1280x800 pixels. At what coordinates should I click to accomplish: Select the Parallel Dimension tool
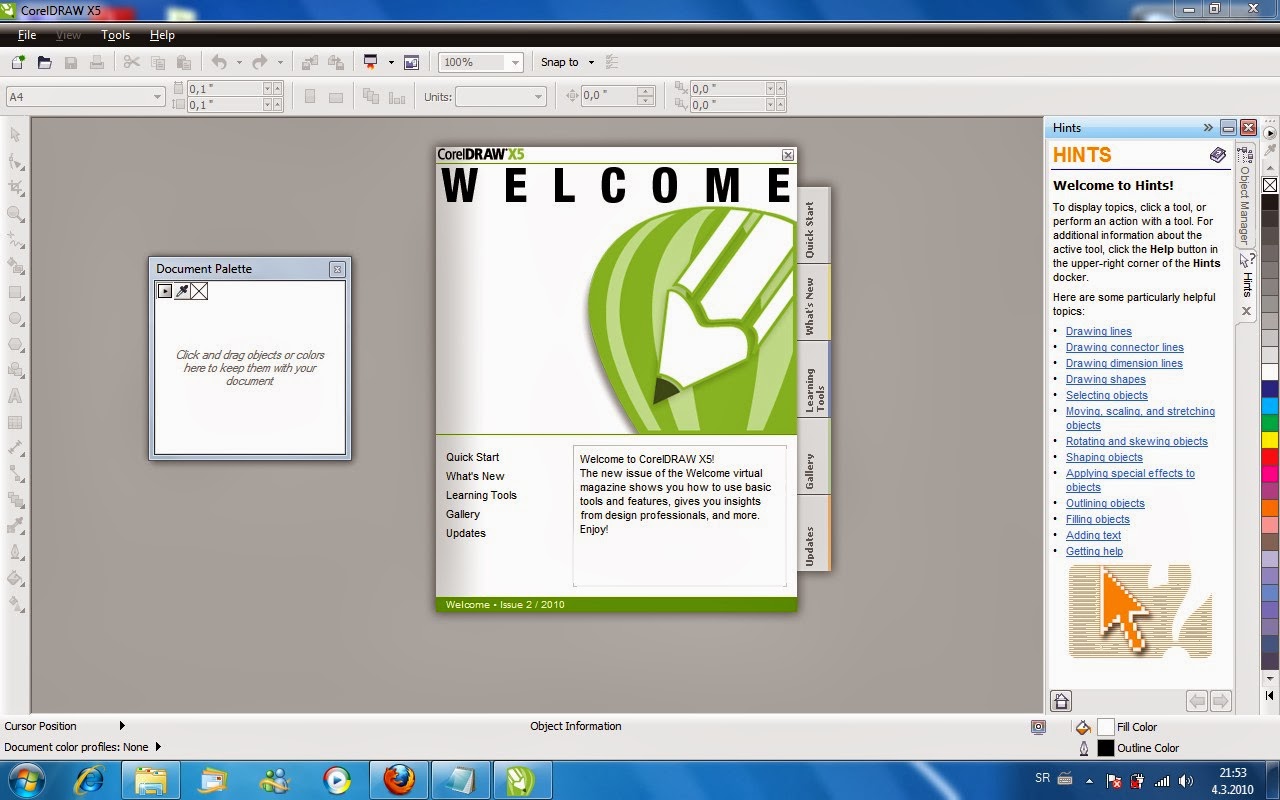click(15, 448)
